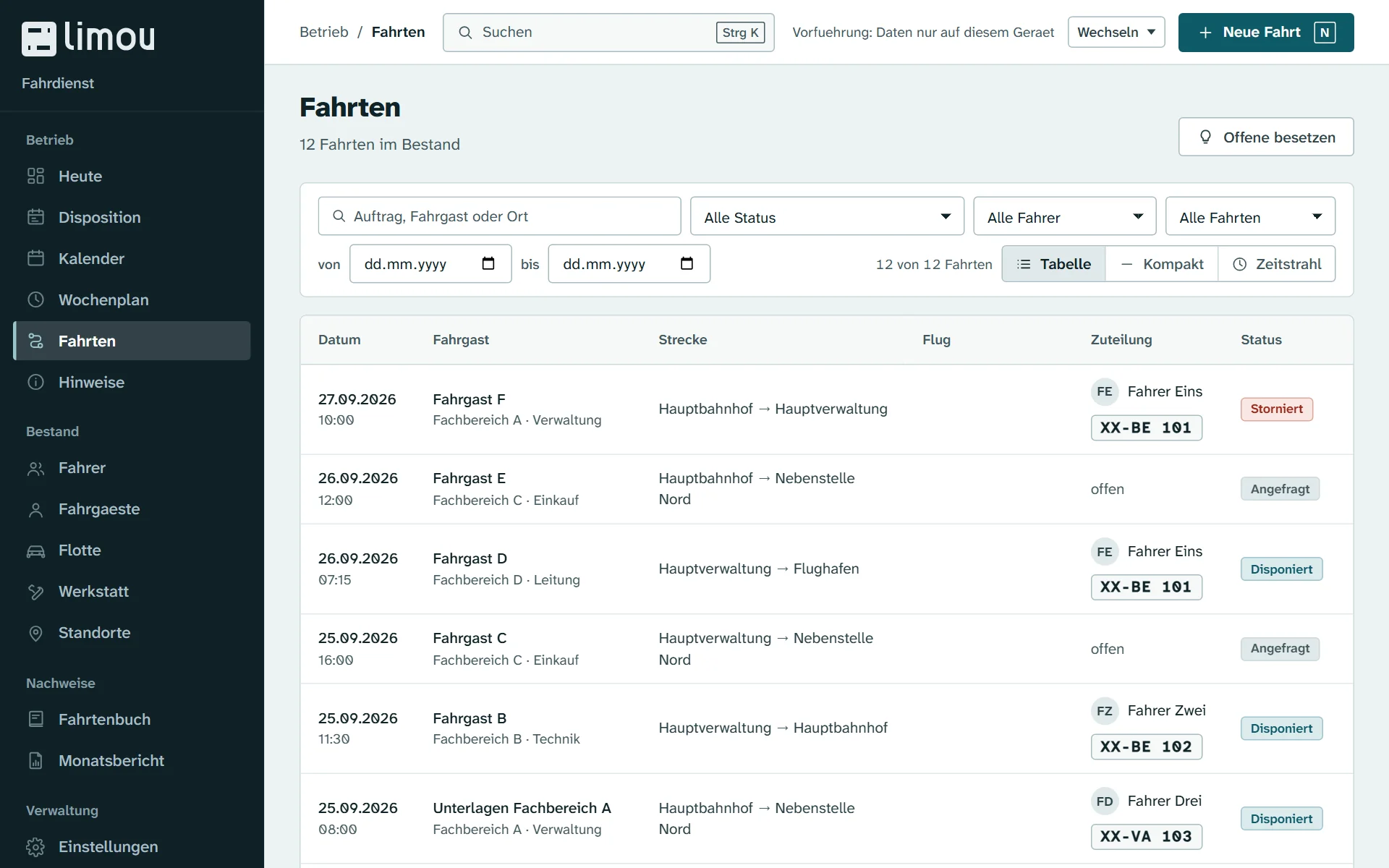Switch to Tabelle view

(1053, 264)
